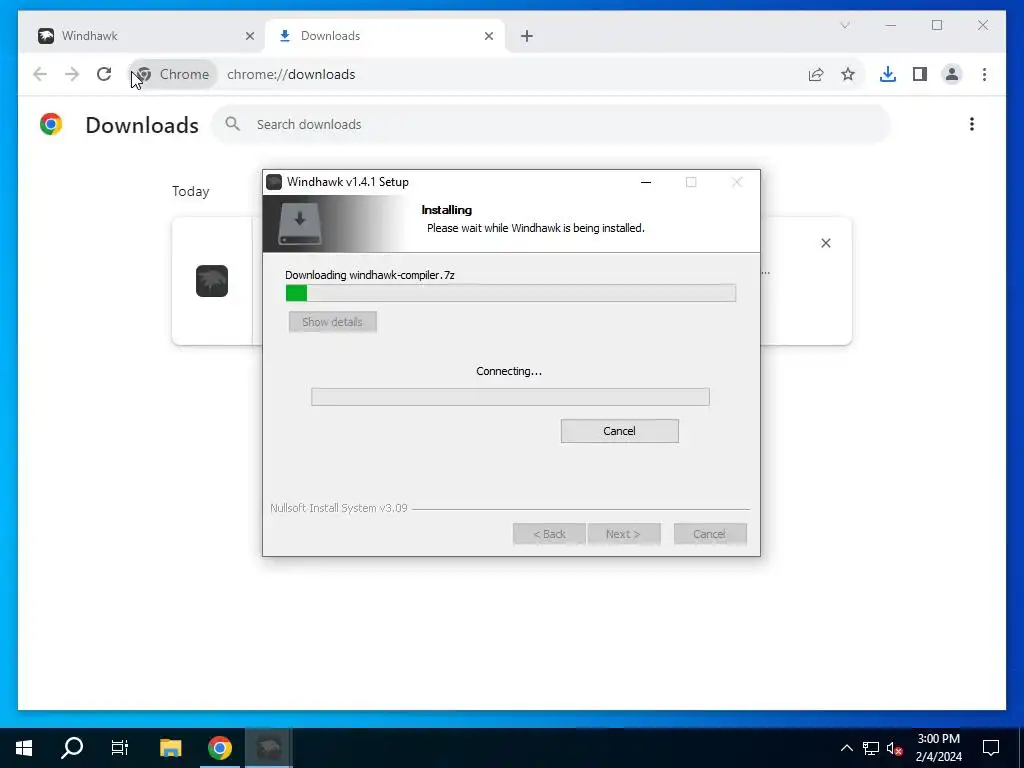Viewport: 1024px width, 768px height.
Task: Open the Windows notification center
Action: click(x=991, y=748)
